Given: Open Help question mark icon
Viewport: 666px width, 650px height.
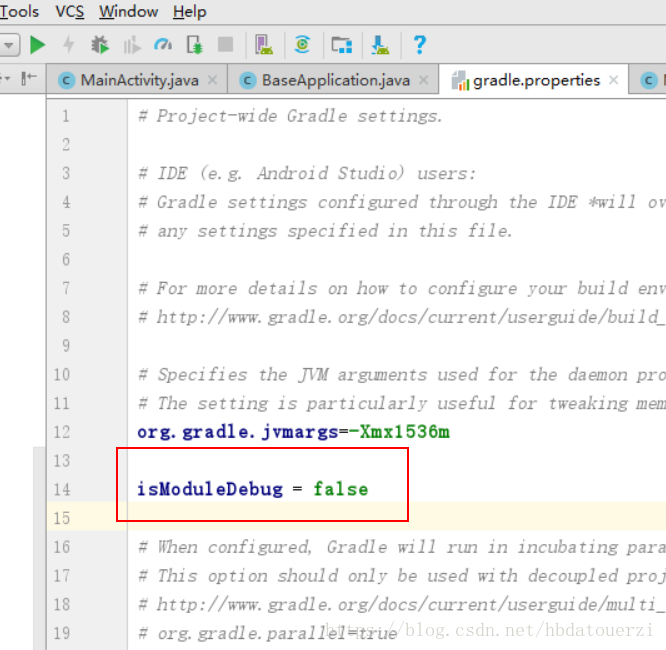Looking at the screenshot, I should pyautogui.click(x=420, y=45).
